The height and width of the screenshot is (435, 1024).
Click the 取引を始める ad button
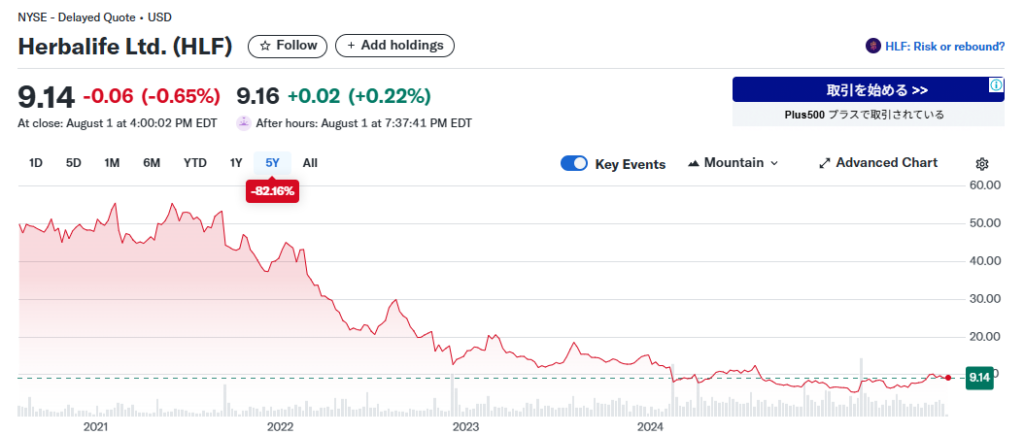tap(868, 89)
